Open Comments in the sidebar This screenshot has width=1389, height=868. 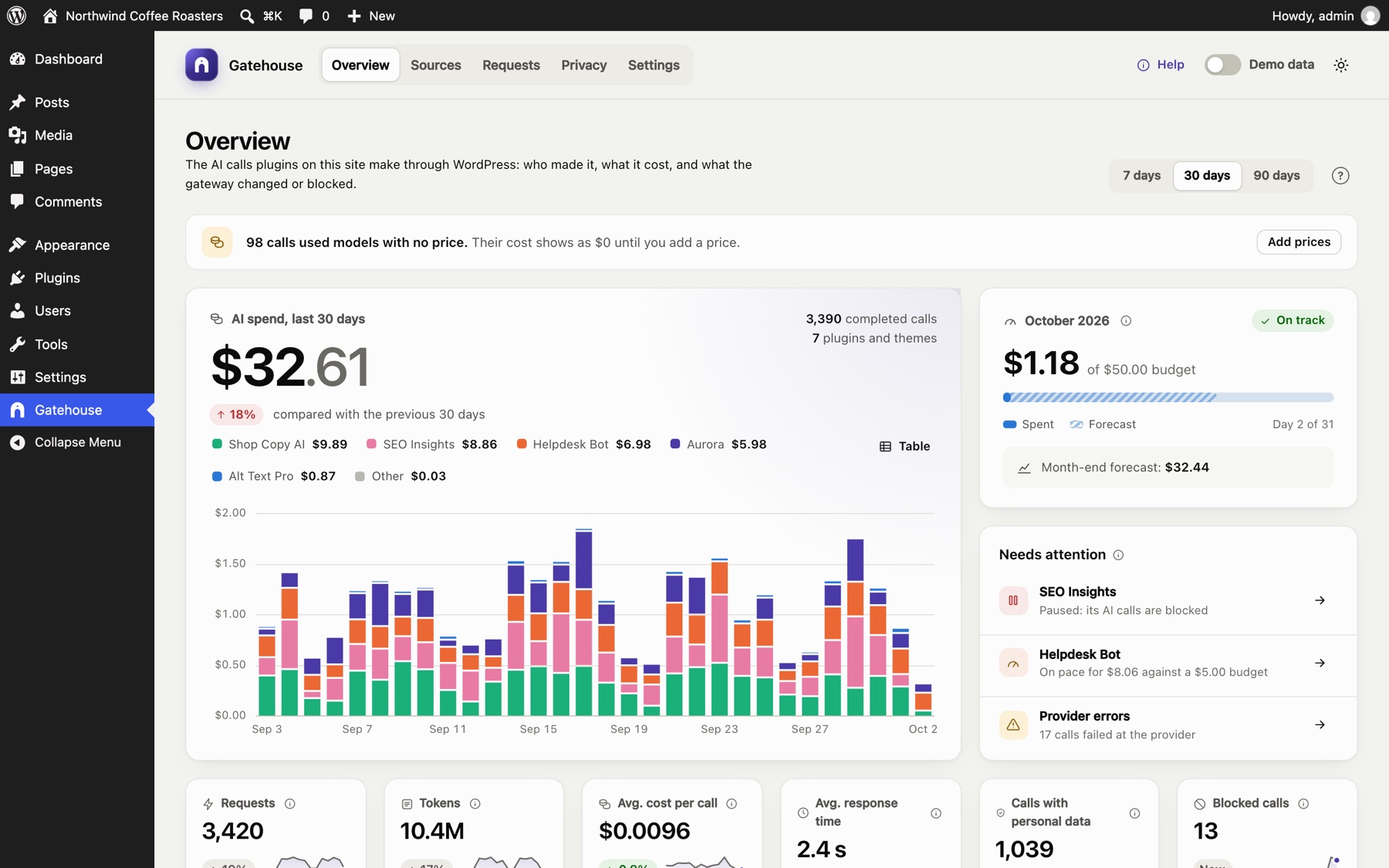(x=77, y=201)
